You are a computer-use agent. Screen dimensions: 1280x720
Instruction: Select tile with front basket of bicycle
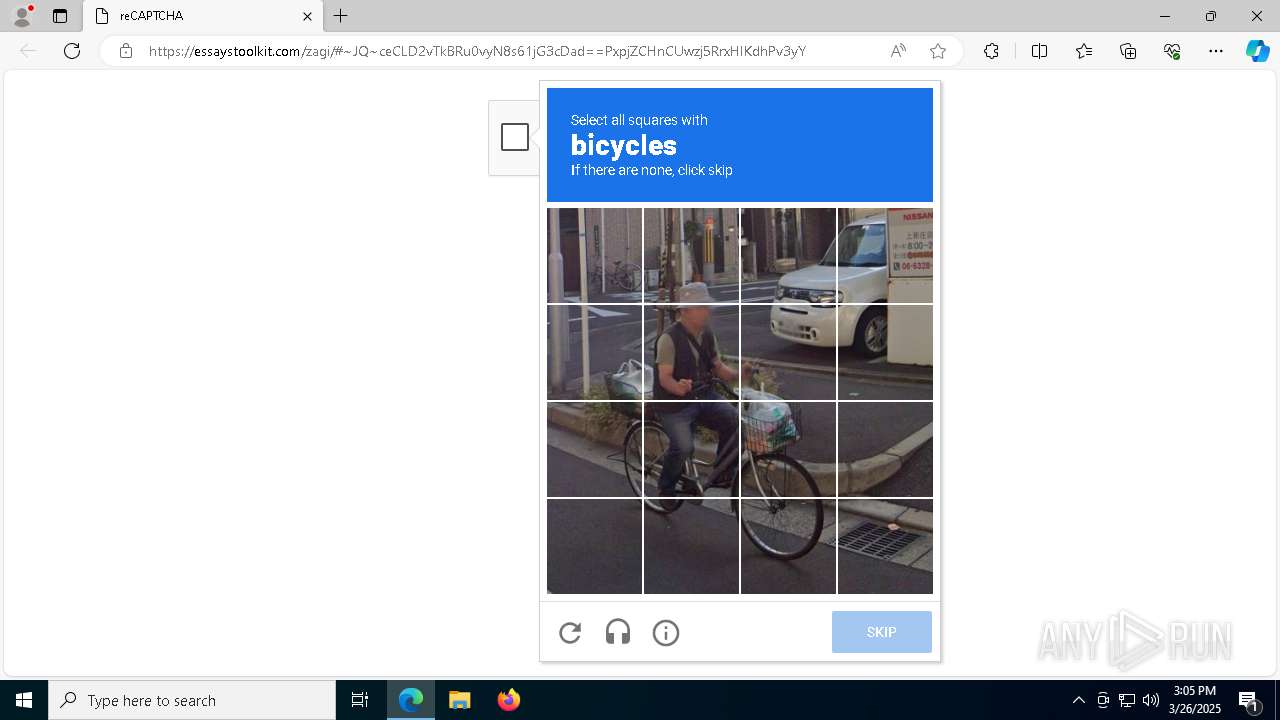click(x=788, y=449)
